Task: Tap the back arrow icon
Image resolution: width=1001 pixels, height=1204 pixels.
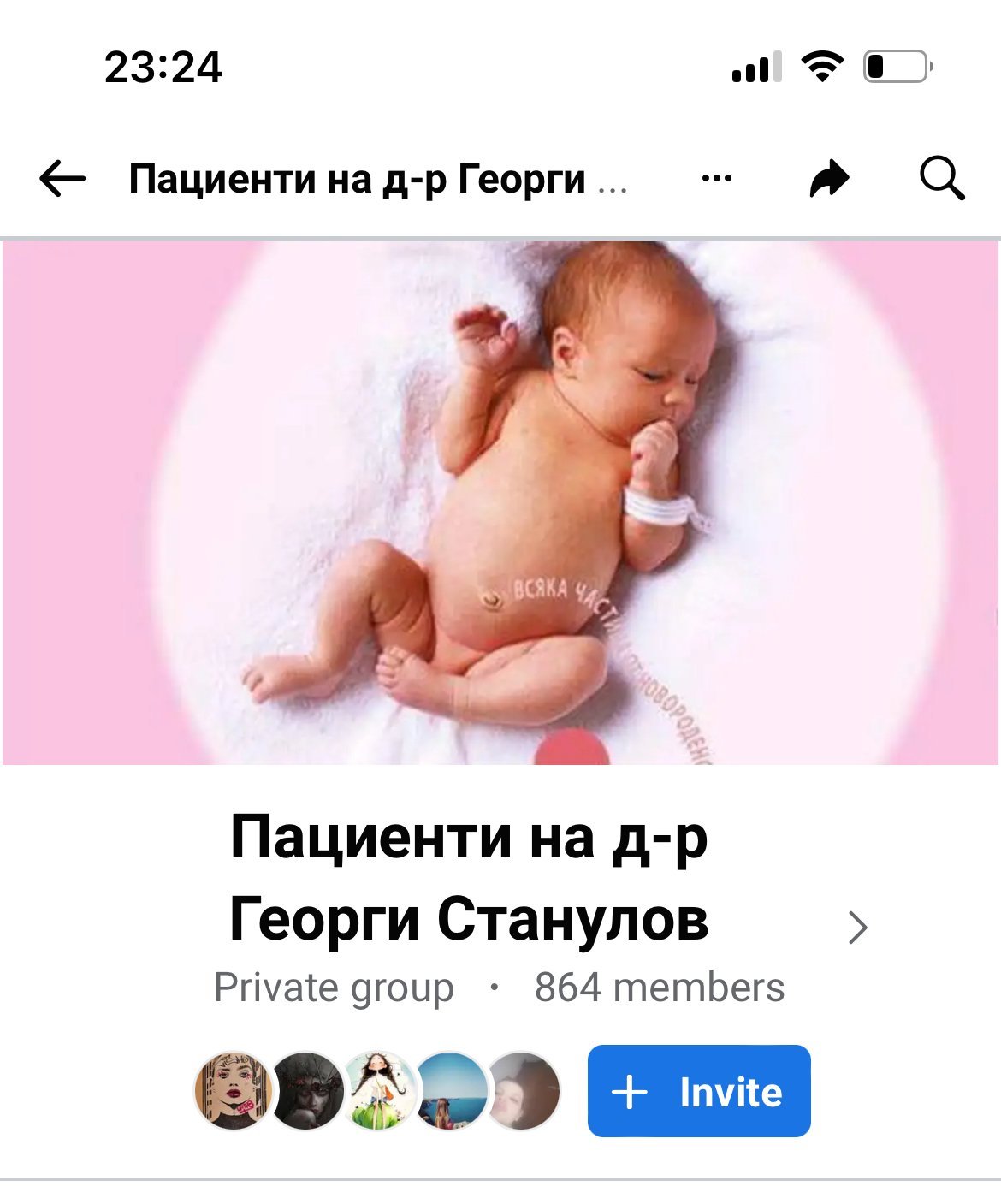Action: pyautogui.click(x=62, y=179)
